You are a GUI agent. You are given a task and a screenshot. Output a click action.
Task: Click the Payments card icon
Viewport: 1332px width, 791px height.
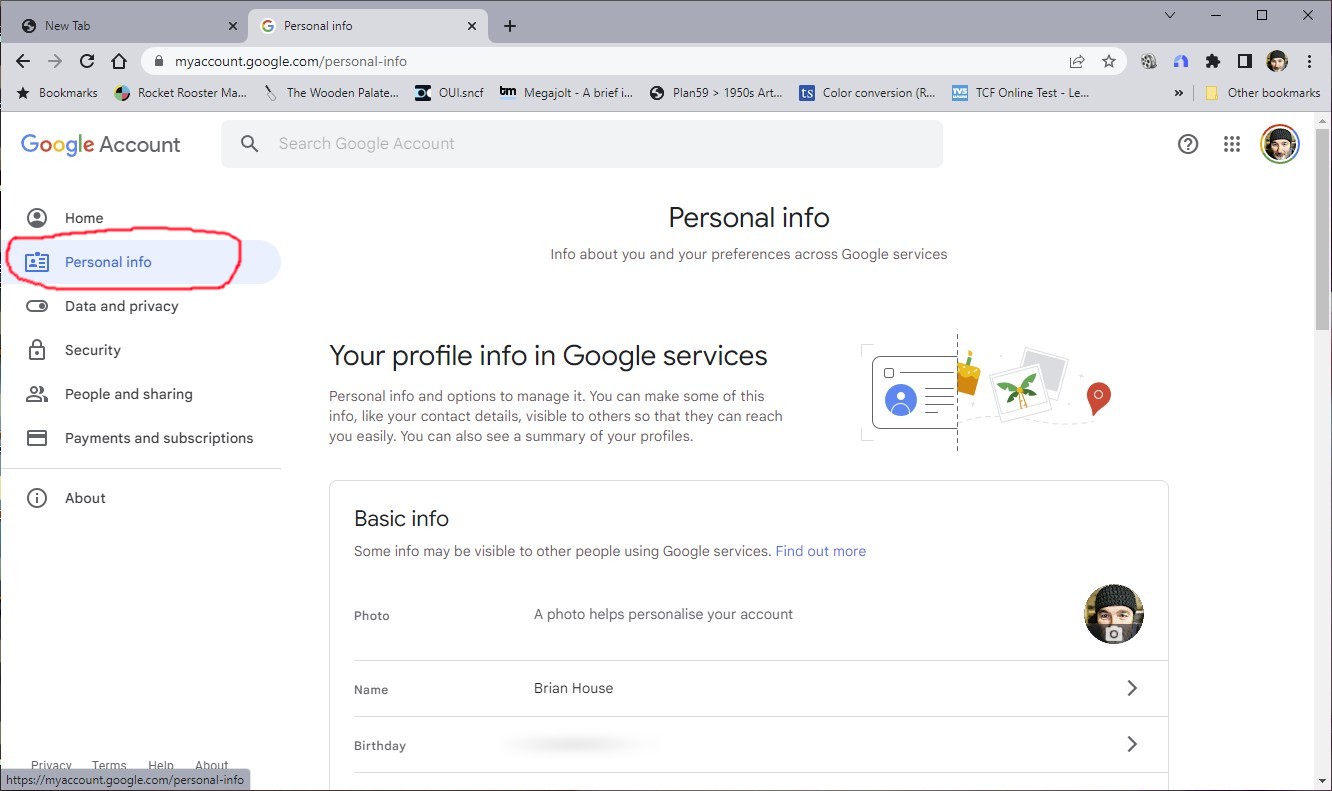pyautogui.click(x=37, y=438)
